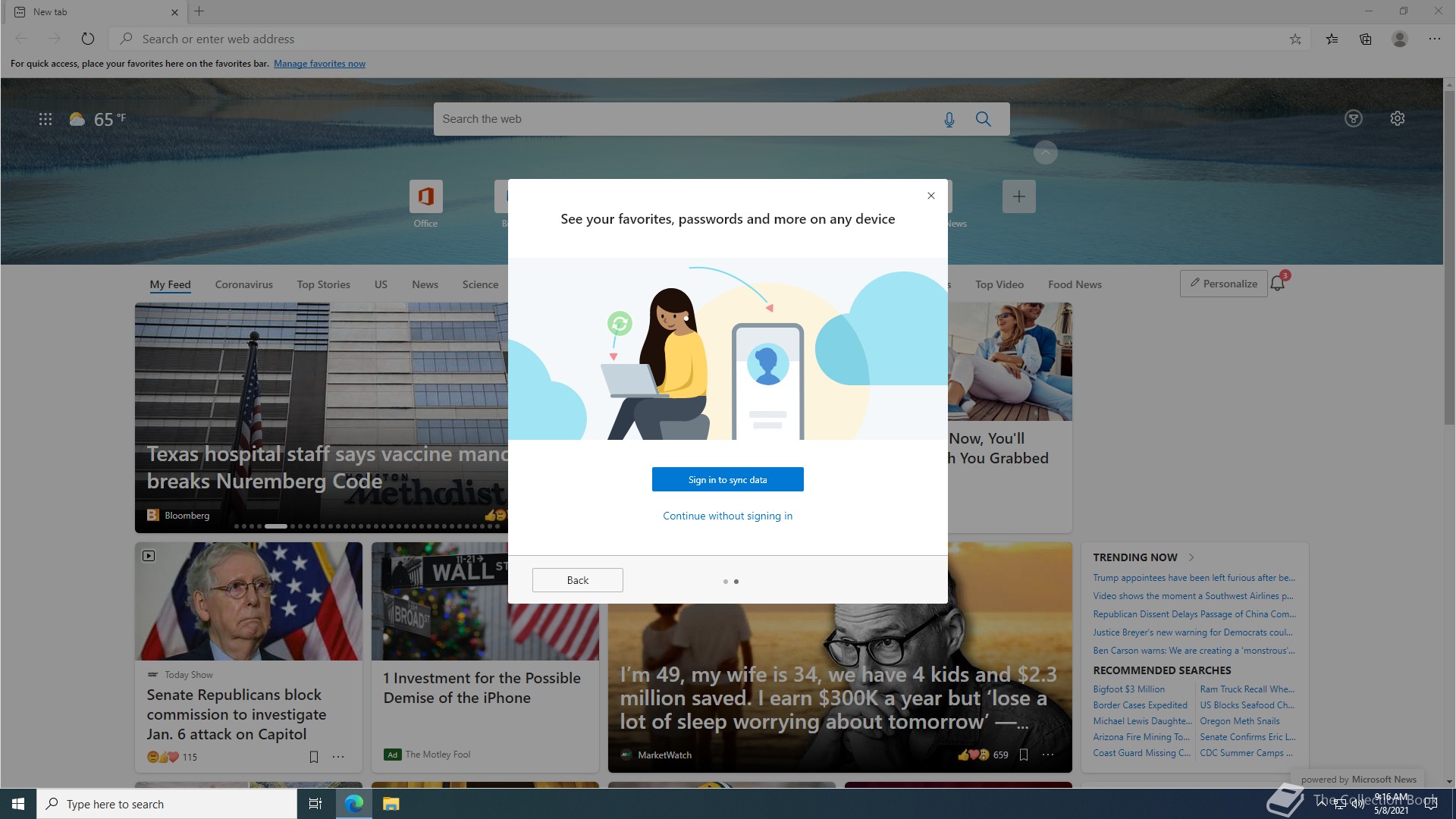Open the Food News tab
This screenshot has width=1456, height=819.
pos(1075,284)
